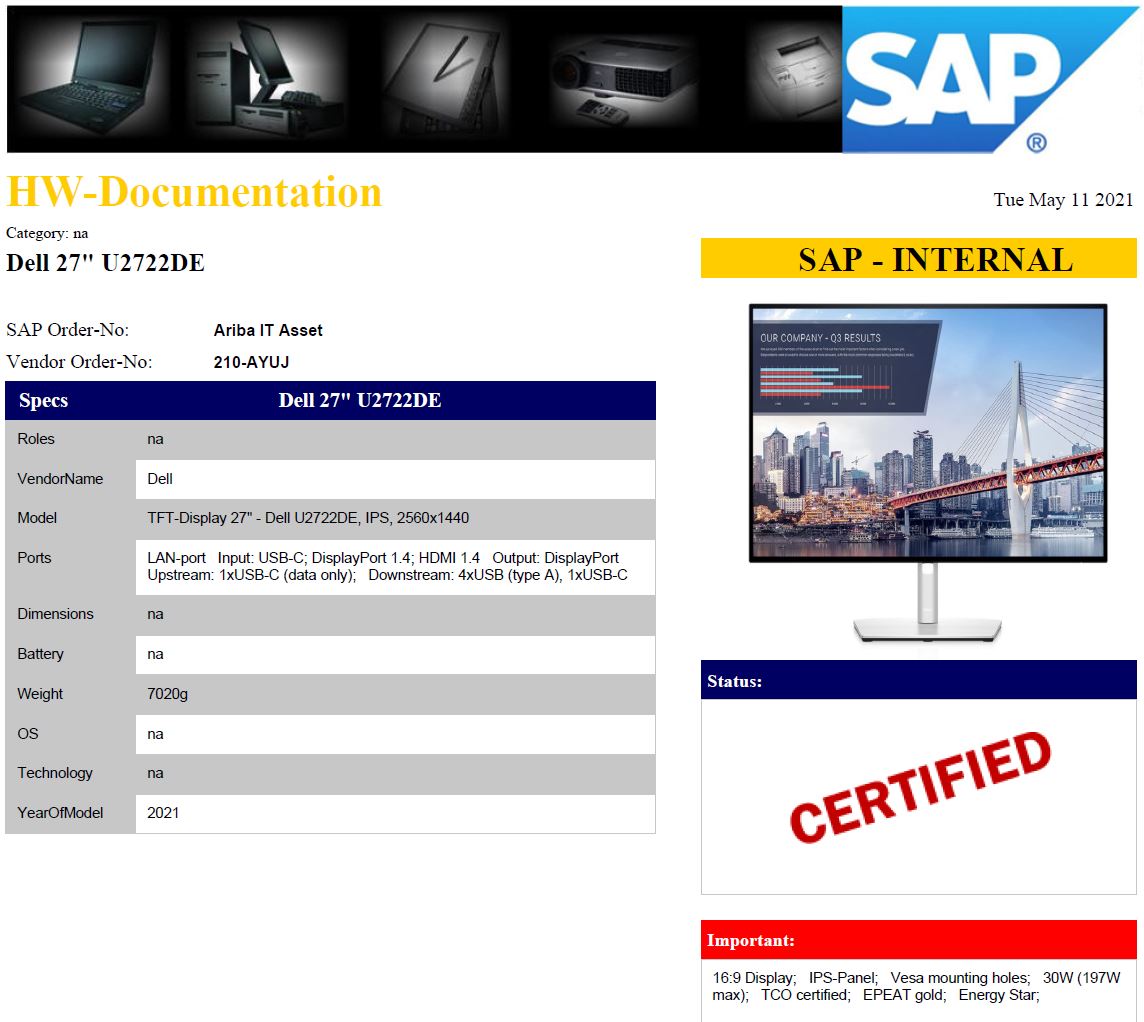1144x1022 pixels.
Task: Click the OS row label
Action: tap(28, 734)
